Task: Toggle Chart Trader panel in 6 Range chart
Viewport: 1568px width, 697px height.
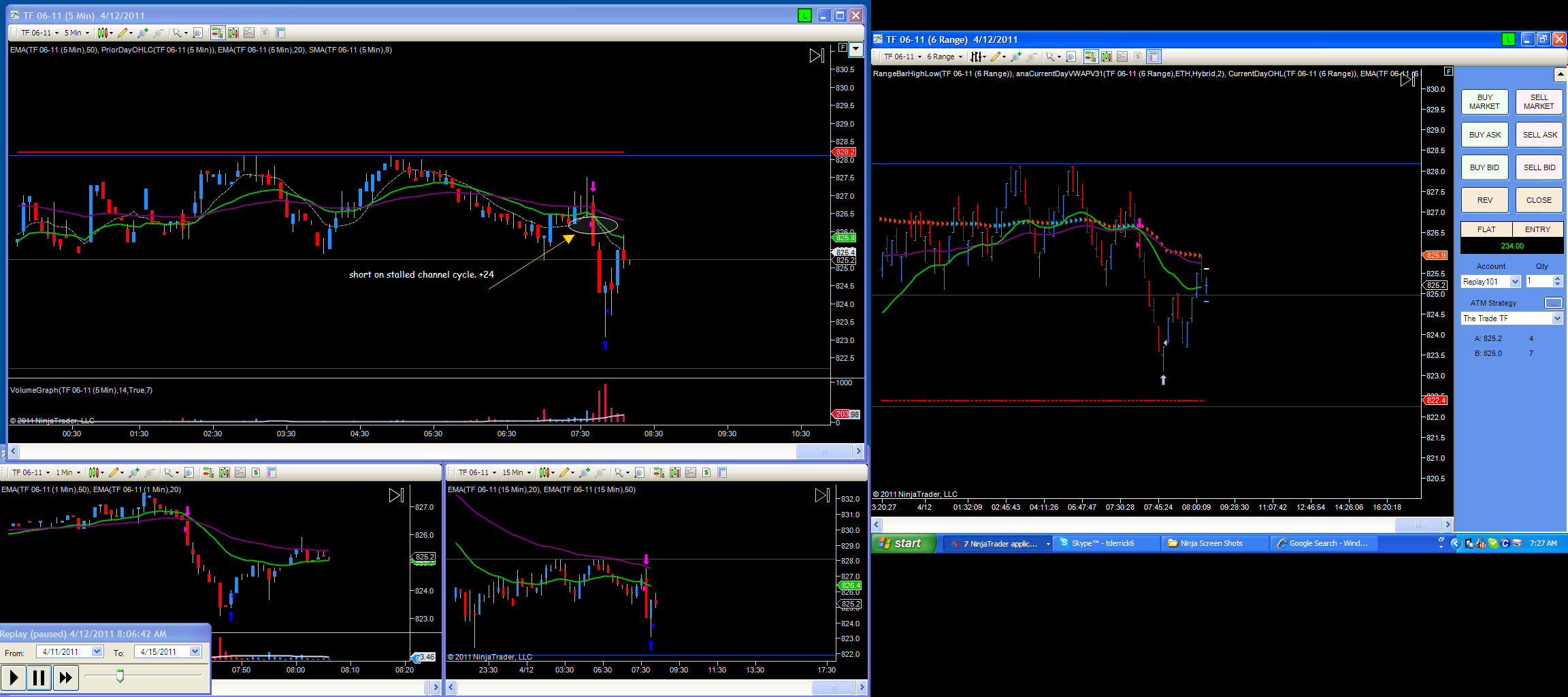Action: pos(1090,56)
